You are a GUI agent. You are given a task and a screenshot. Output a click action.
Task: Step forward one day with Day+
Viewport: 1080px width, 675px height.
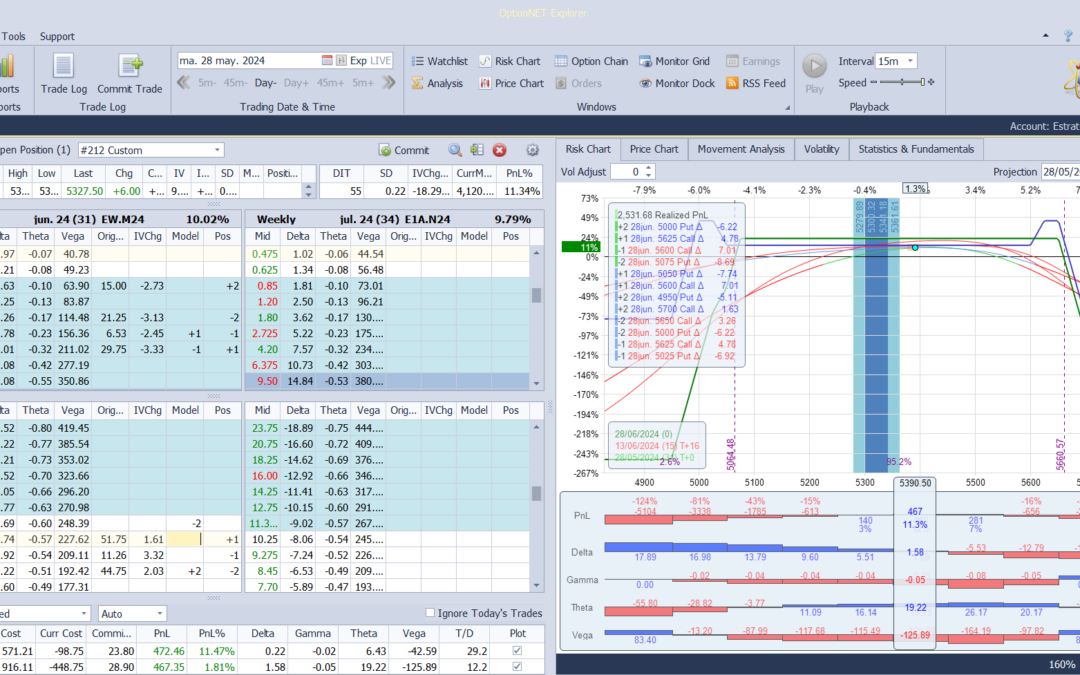pos(296,83)
